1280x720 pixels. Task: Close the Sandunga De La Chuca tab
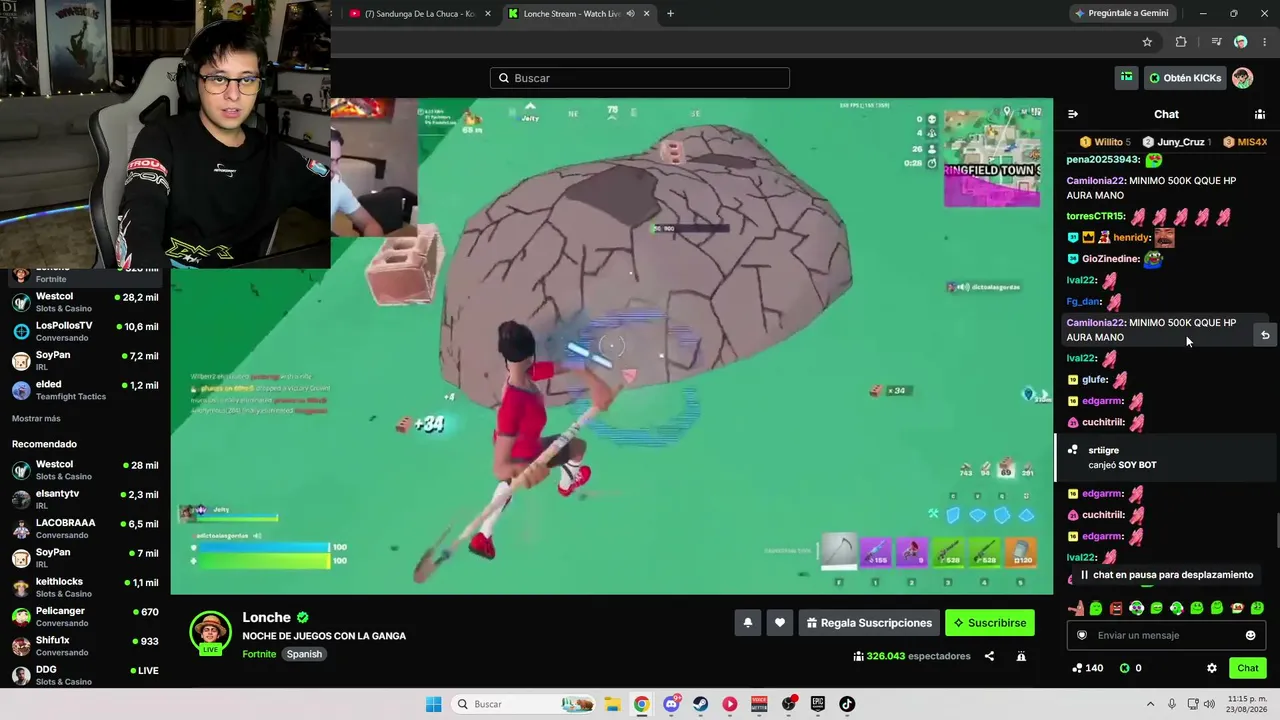click(x=488, y=14)
